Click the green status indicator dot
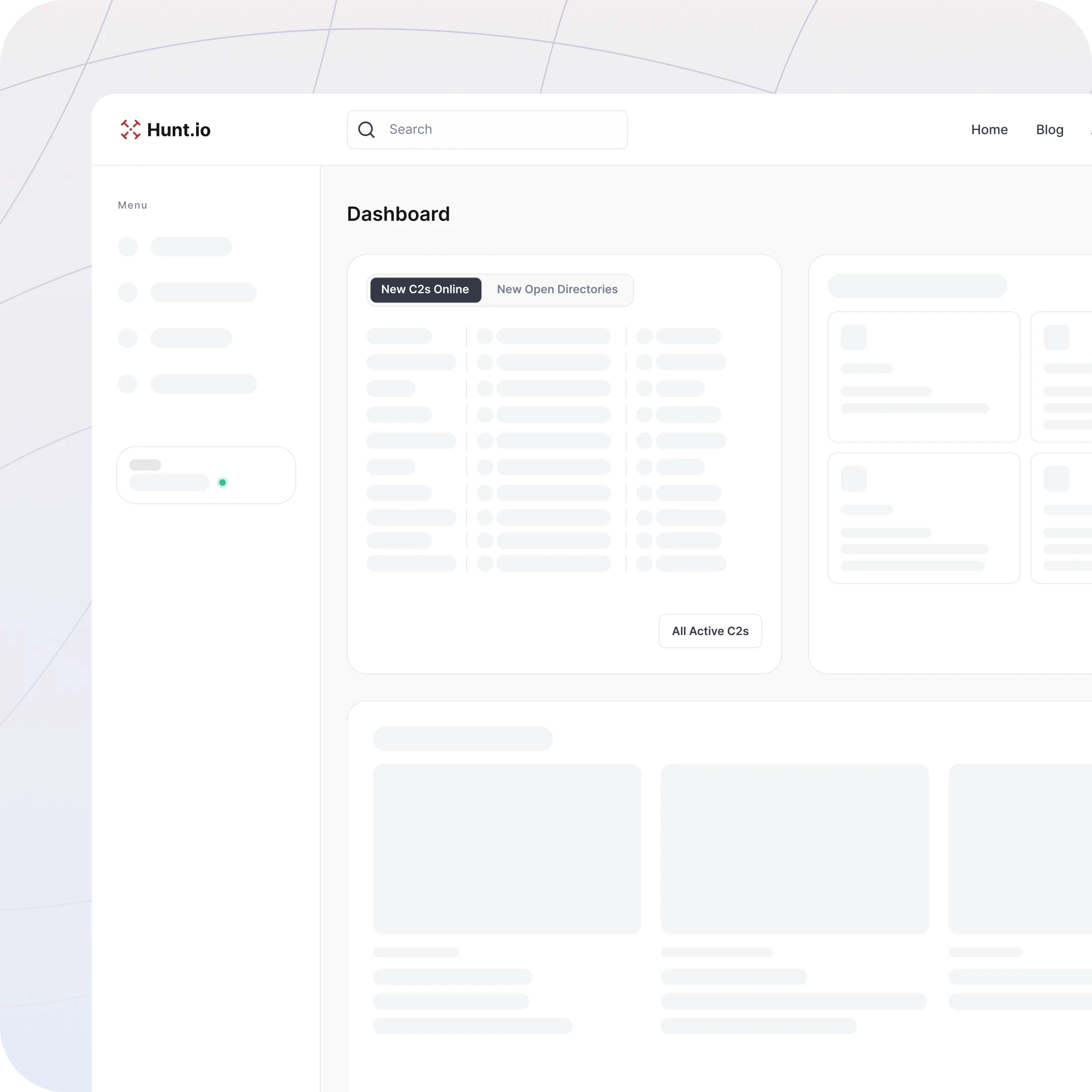Screen dimensions: 1092x1092 [222, 482]
